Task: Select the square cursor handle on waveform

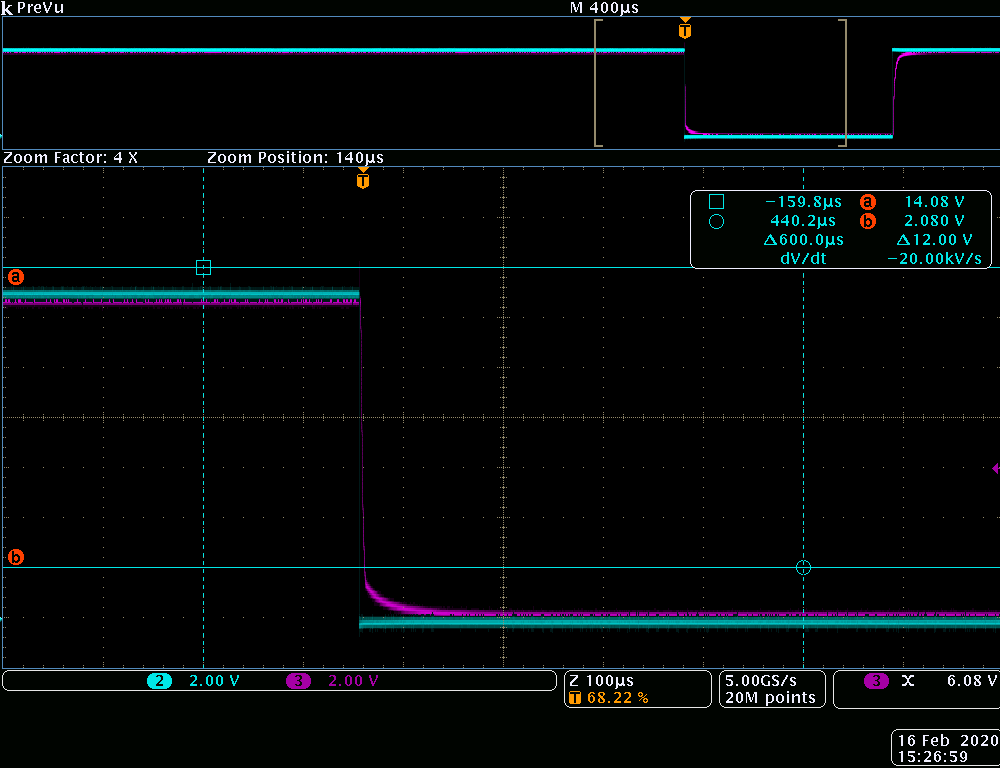Action: coord(204,267)
